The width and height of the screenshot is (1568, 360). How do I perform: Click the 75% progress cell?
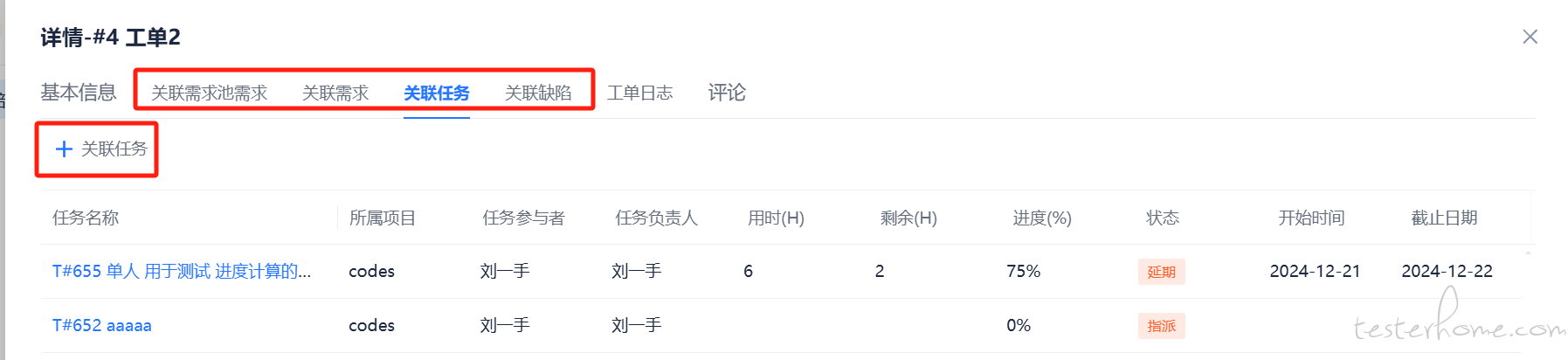tap(1023, 271)
